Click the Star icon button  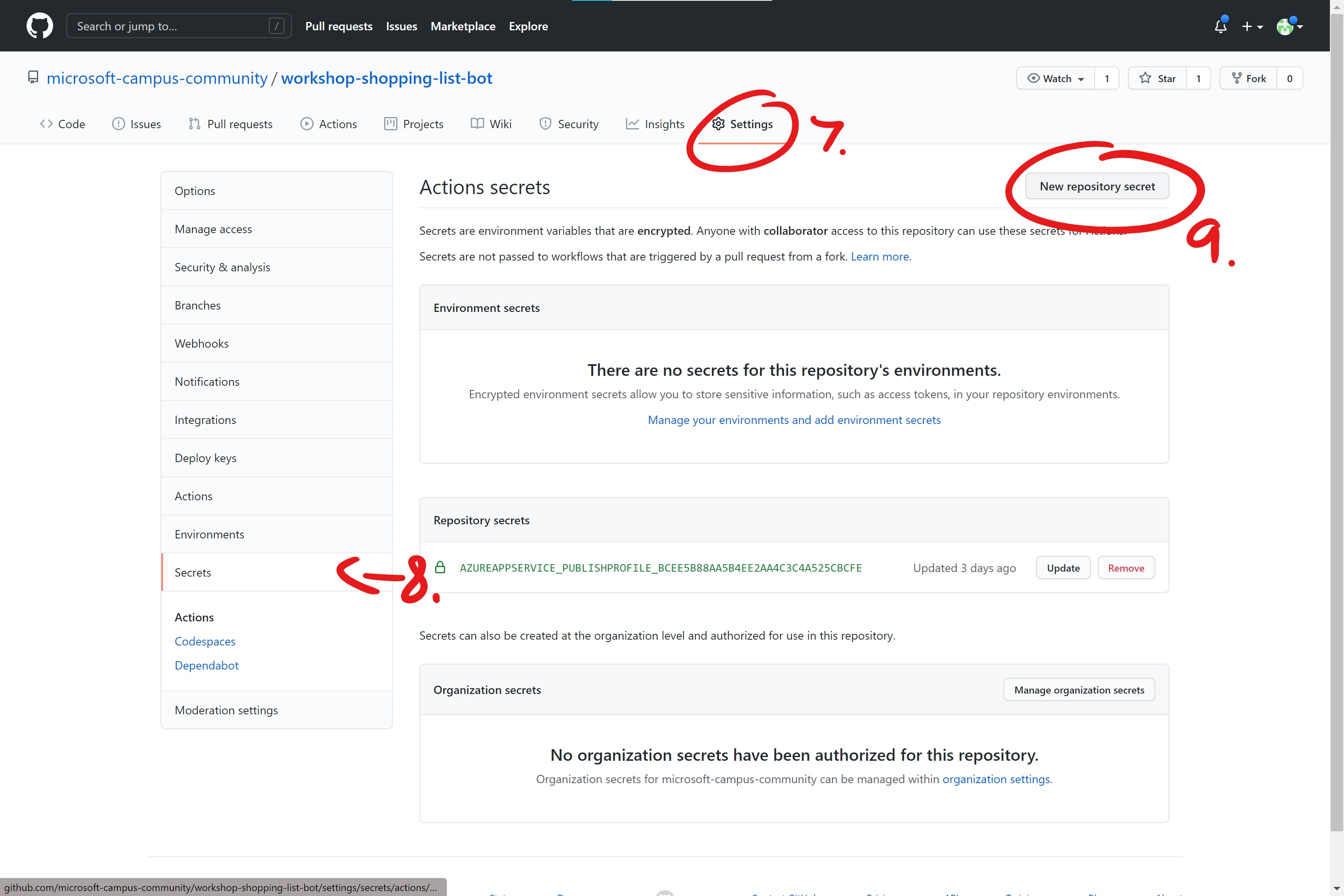click(x=1157, y=78)
